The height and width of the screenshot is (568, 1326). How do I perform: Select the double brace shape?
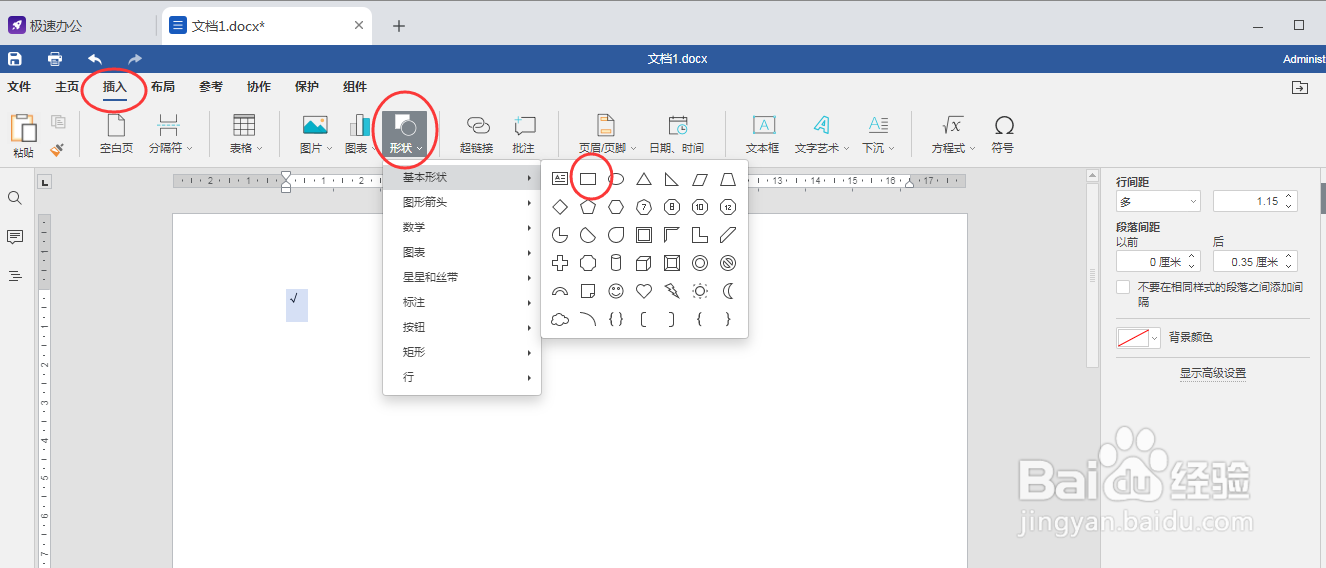617,319
